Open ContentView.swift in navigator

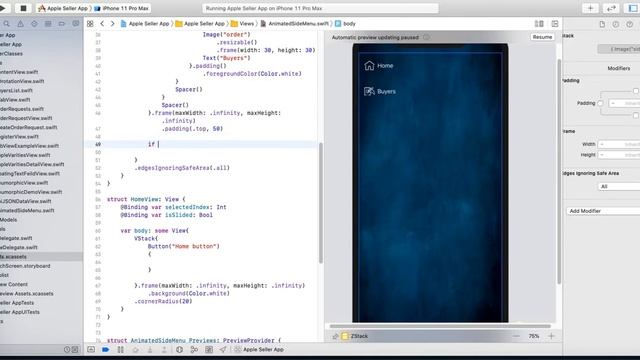point(19,72)
